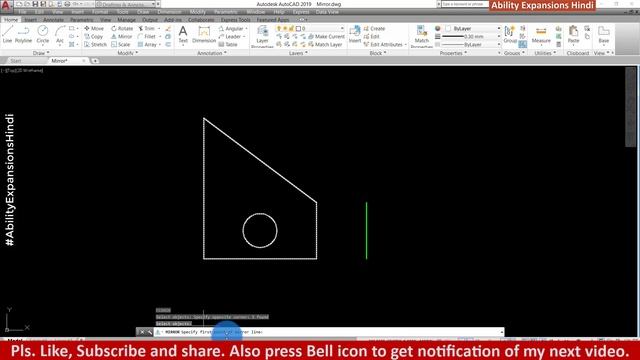Click the Group tool
Screen dimensions: 640x360
coord(510,34)
